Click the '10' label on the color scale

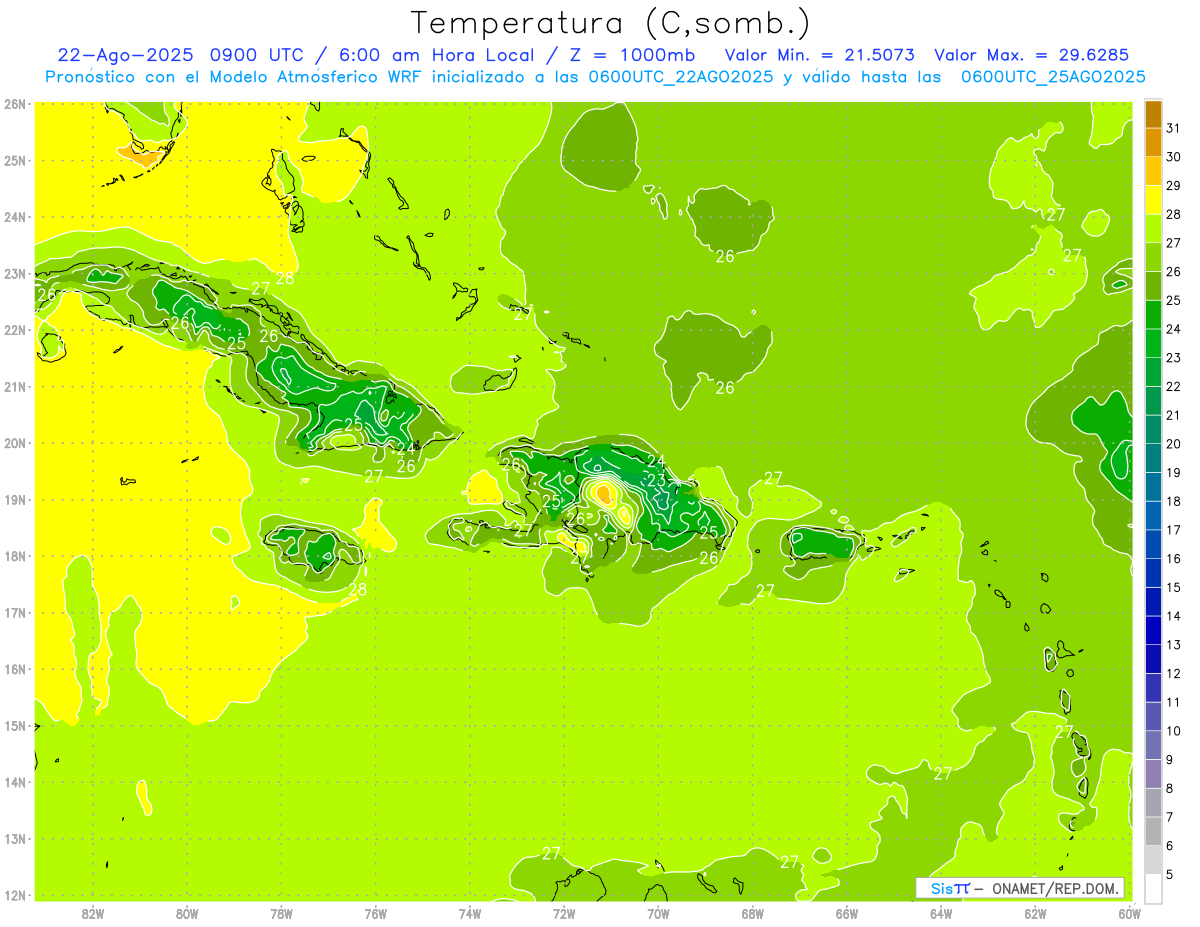[1174, 731]
